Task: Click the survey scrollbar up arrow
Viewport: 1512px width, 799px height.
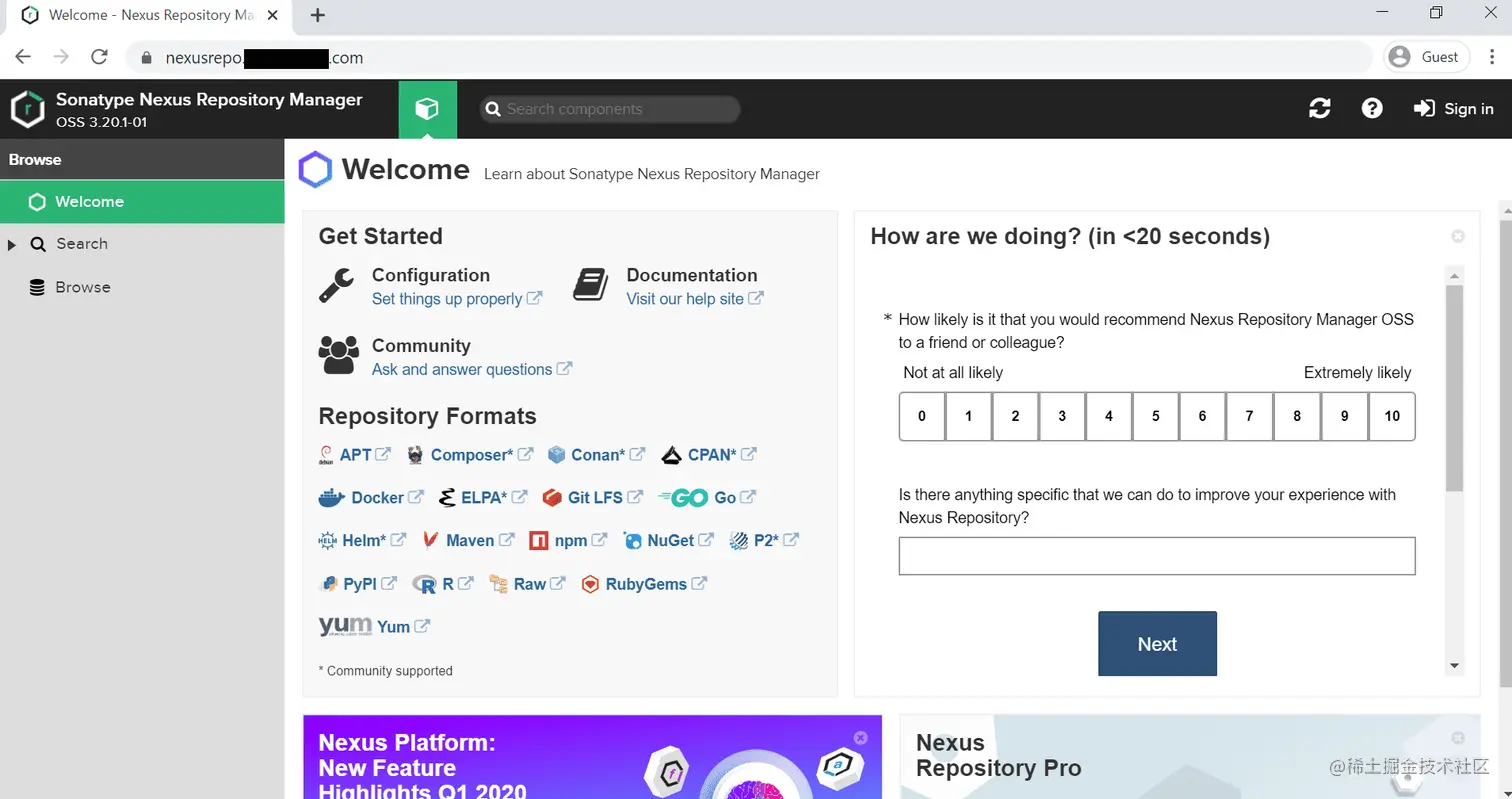Action: tap(1455, 275)
